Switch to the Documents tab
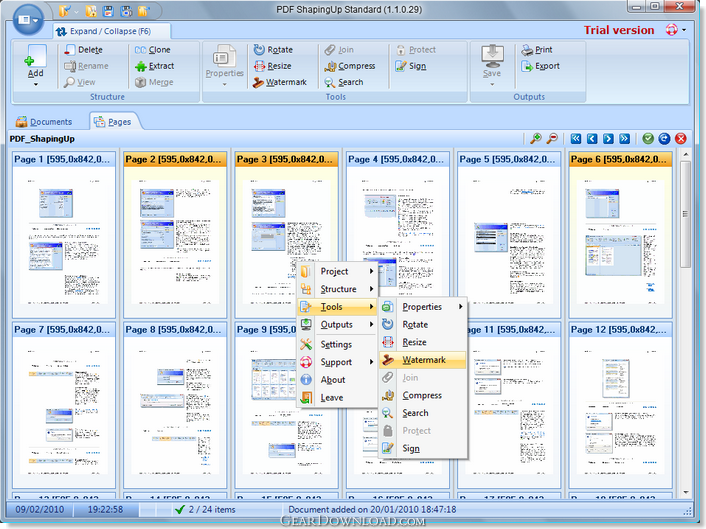706x529 pixels. (x=44, y=122)
